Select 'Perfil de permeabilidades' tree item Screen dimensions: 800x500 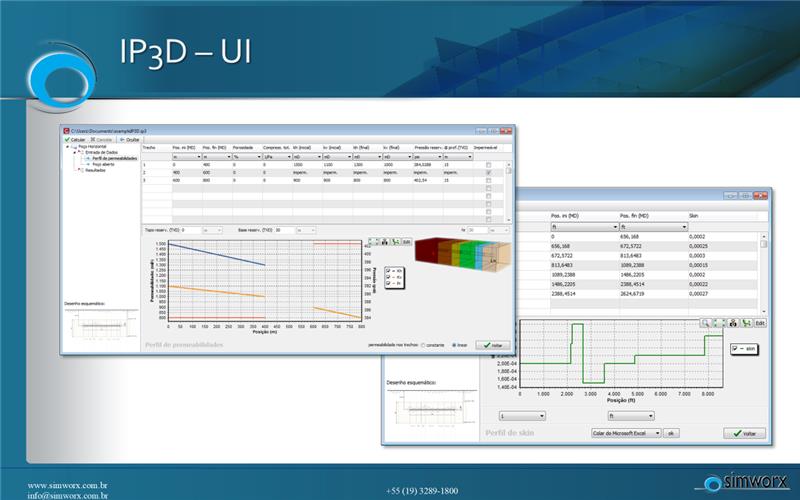click(112, 158)
